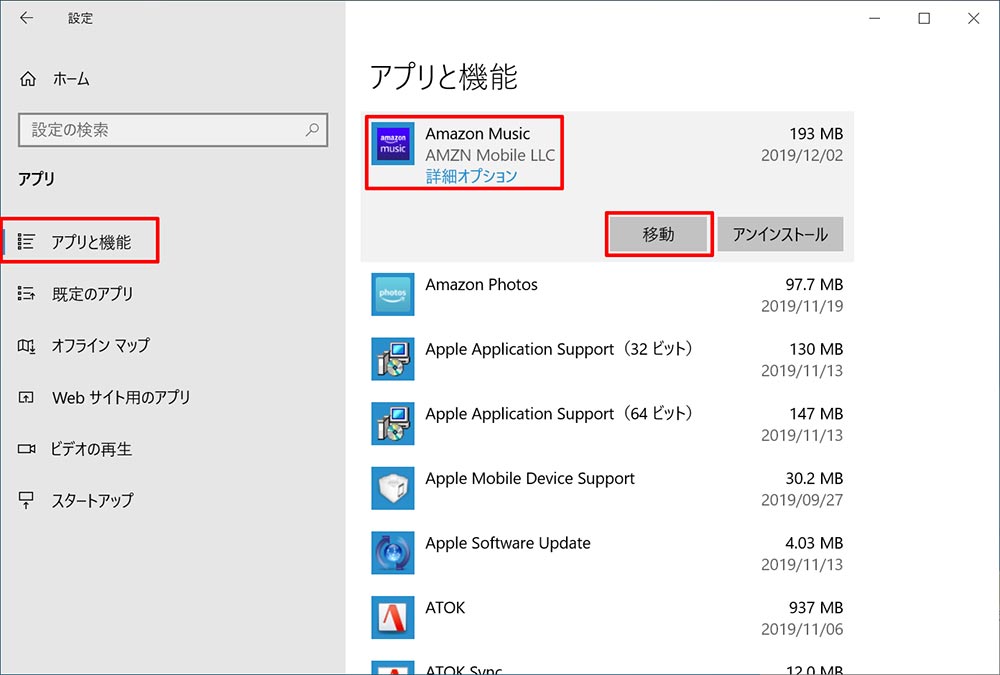Click the 193 MB size value
The width and height of the screenshot is (1000, 675).
point(816,133)
